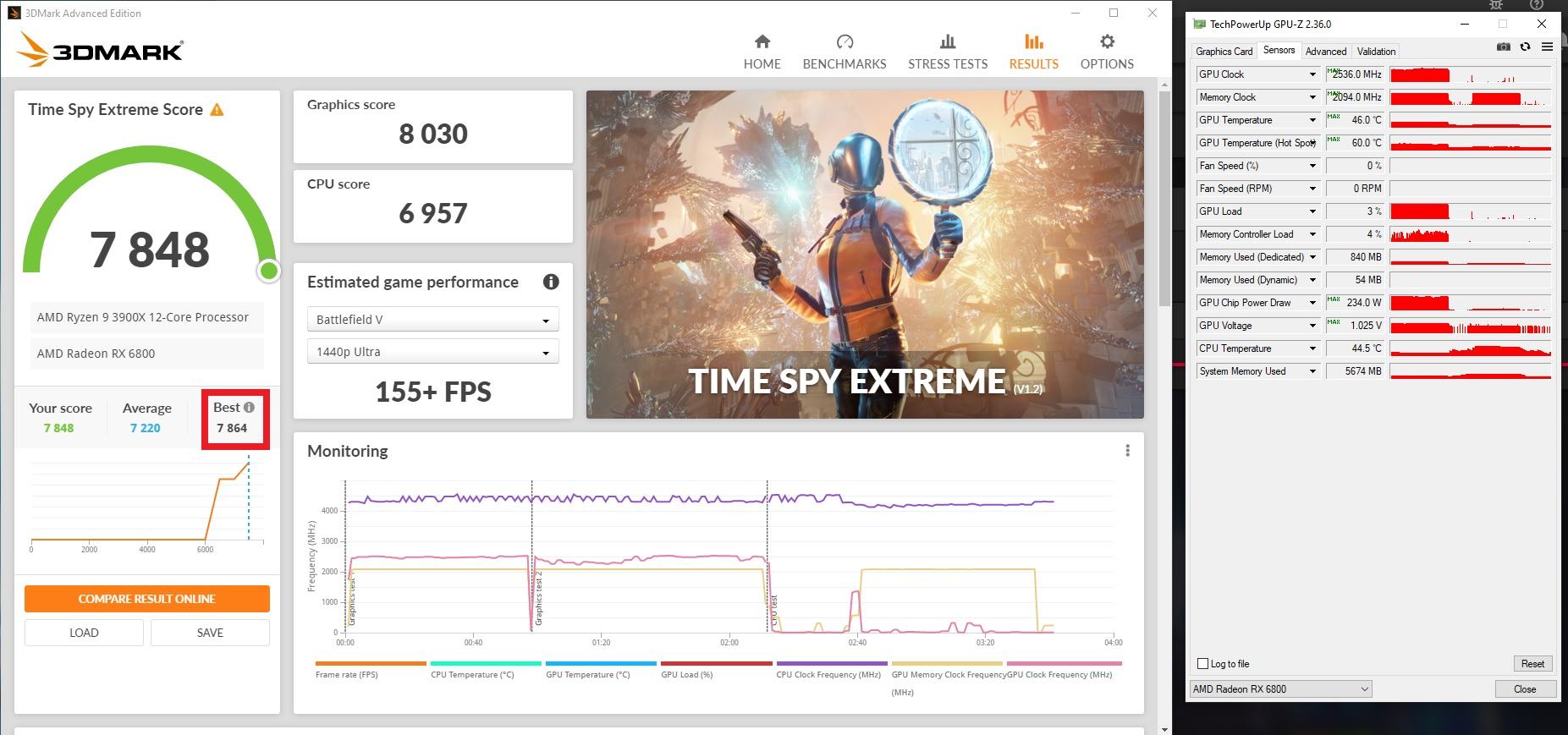
Task: Click the SAVE button
Action: [210, 633]
